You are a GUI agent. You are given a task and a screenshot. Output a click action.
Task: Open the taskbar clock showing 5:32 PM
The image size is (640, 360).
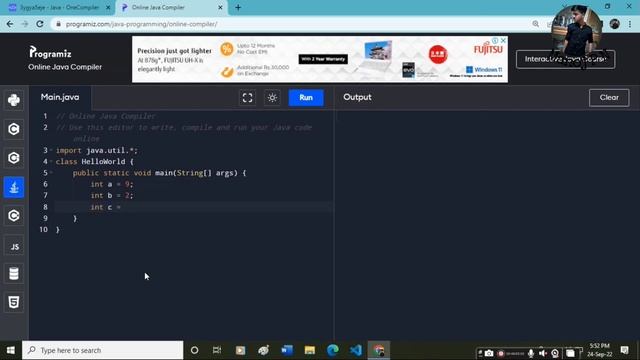[600, 350]
